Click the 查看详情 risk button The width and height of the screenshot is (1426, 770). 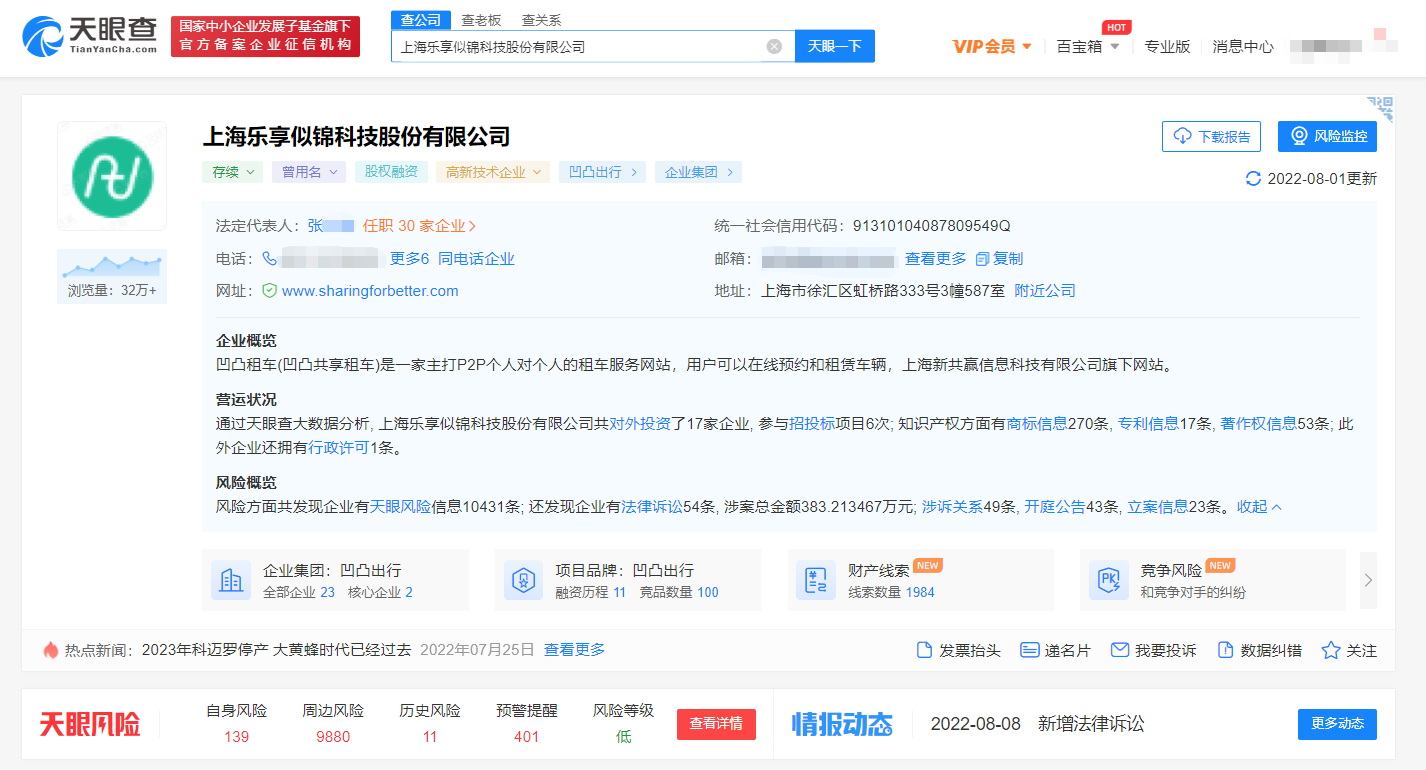point(716,724)
